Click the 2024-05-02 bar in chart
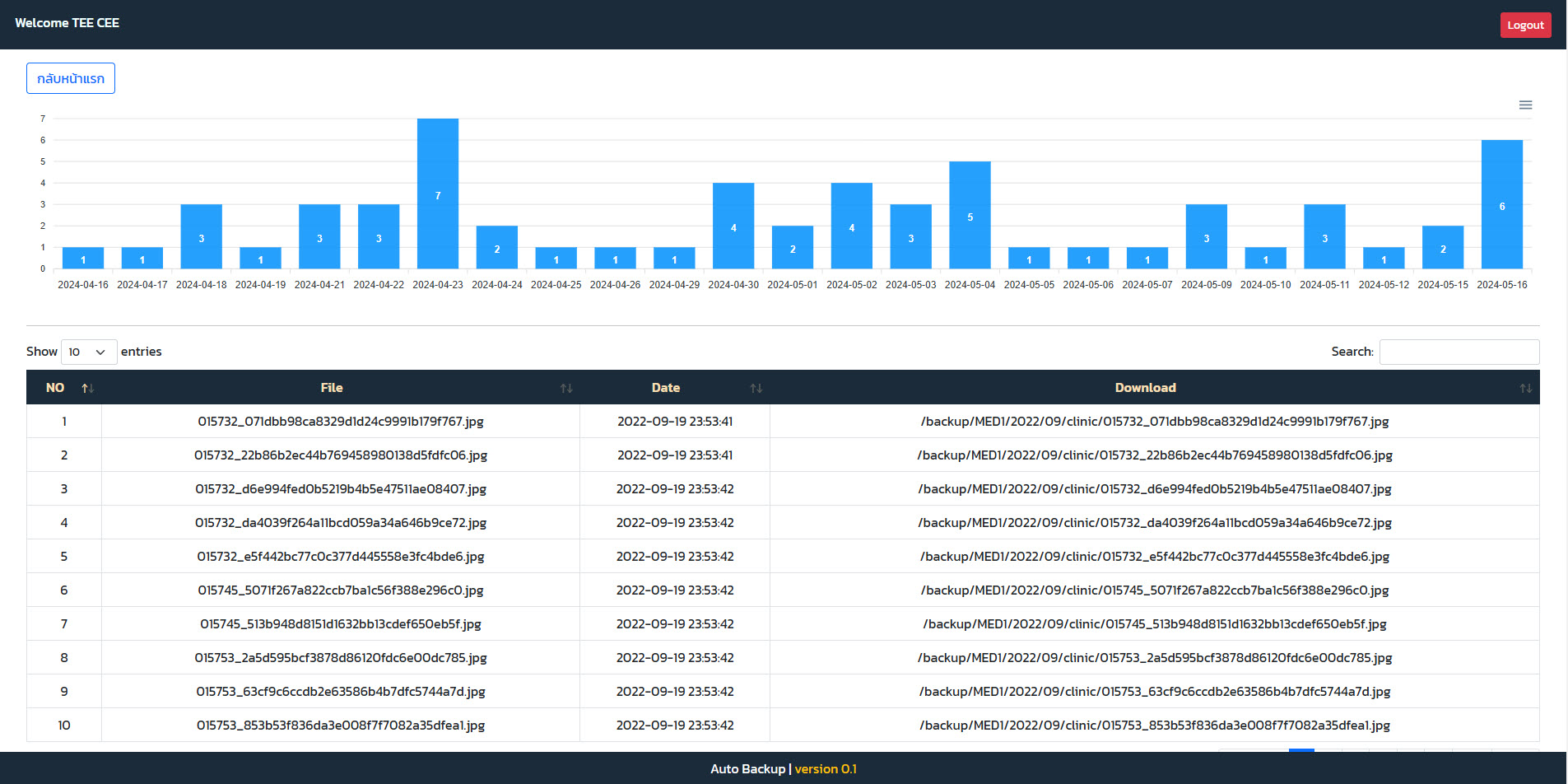This screenshot has width=1568, height=784. coord(851,226)
